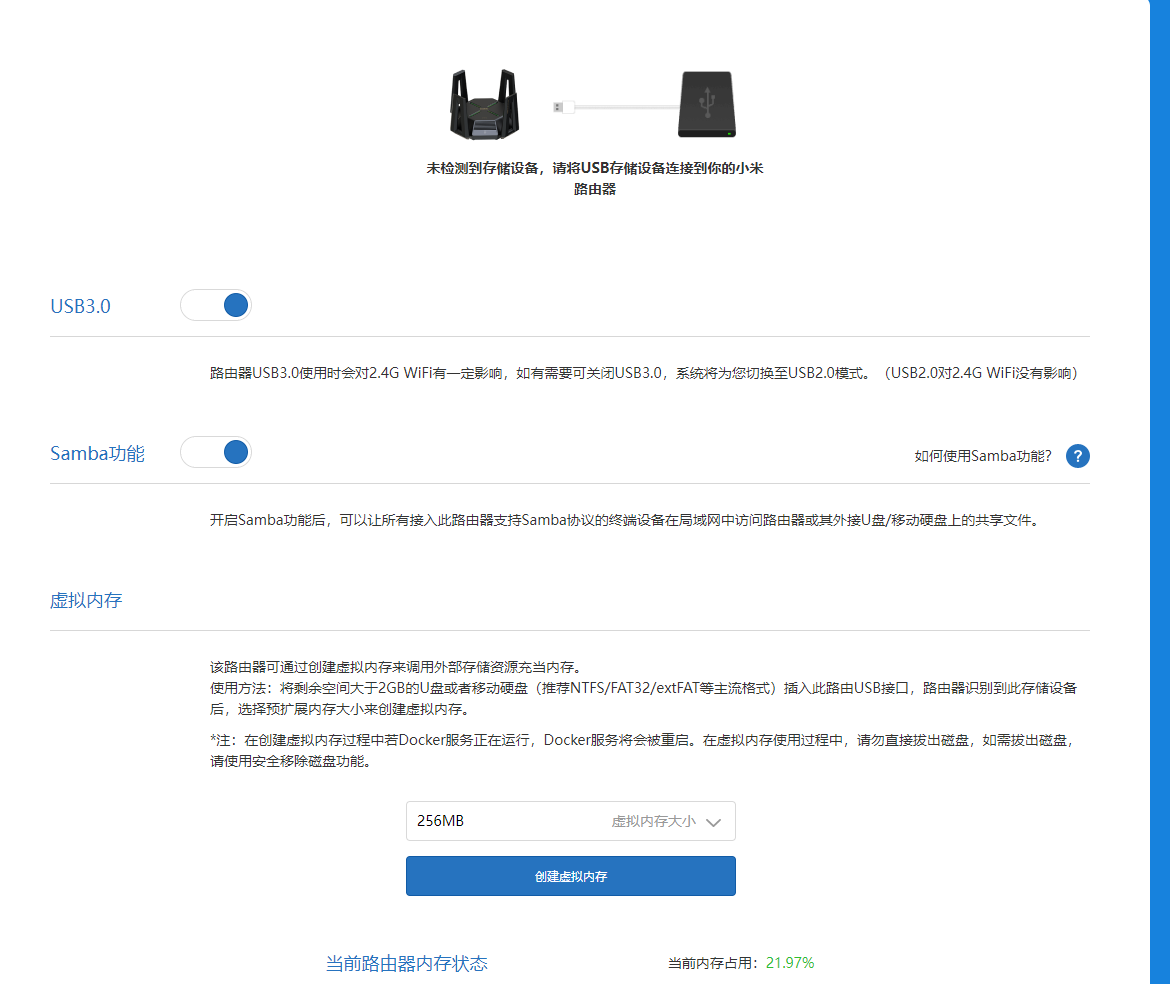The image size is (1170, 984).
Task: Toggle the USB3.0 switch off
Action: [216, 305]
